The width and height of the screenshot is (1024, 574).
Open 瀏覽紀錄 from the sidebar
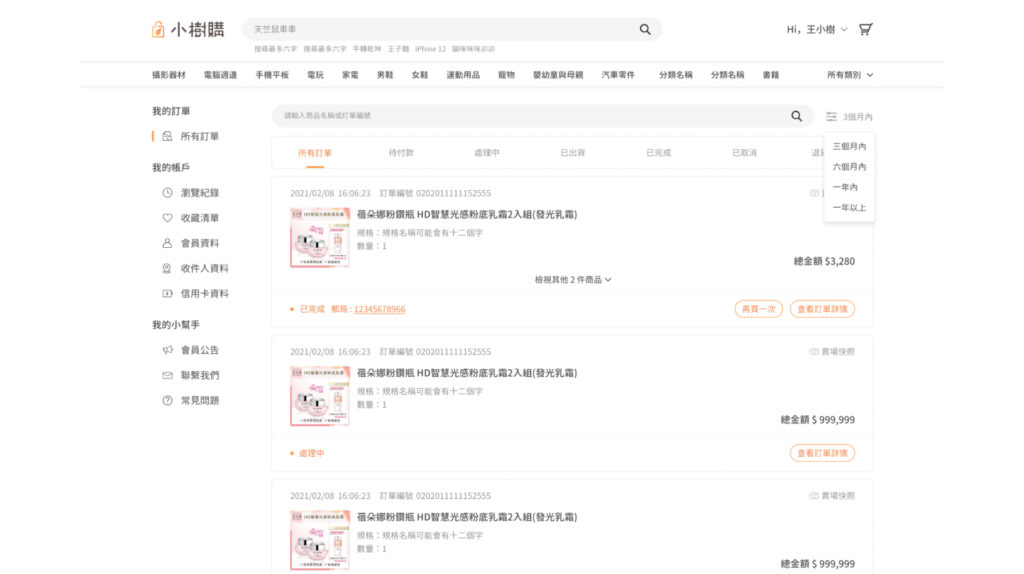(199, 192)
